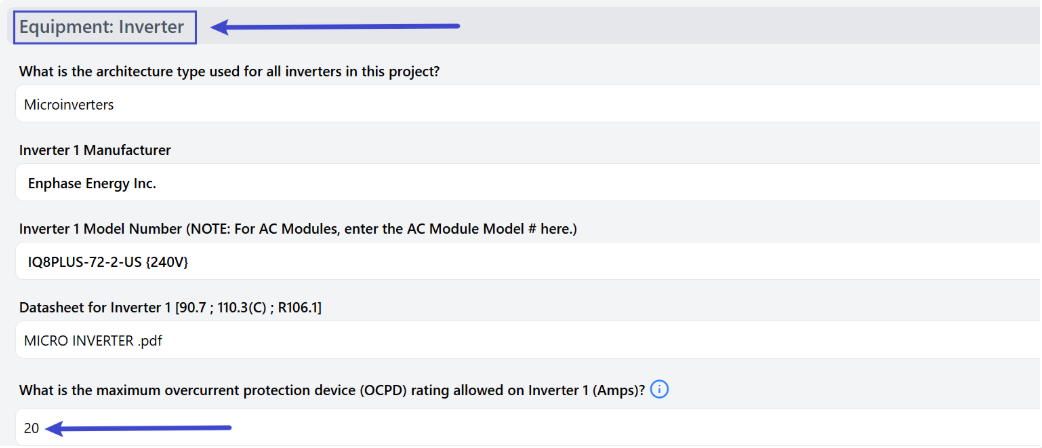
Task: Collapse the Equipment: Inverter section heading
Action: pos(105,27)
